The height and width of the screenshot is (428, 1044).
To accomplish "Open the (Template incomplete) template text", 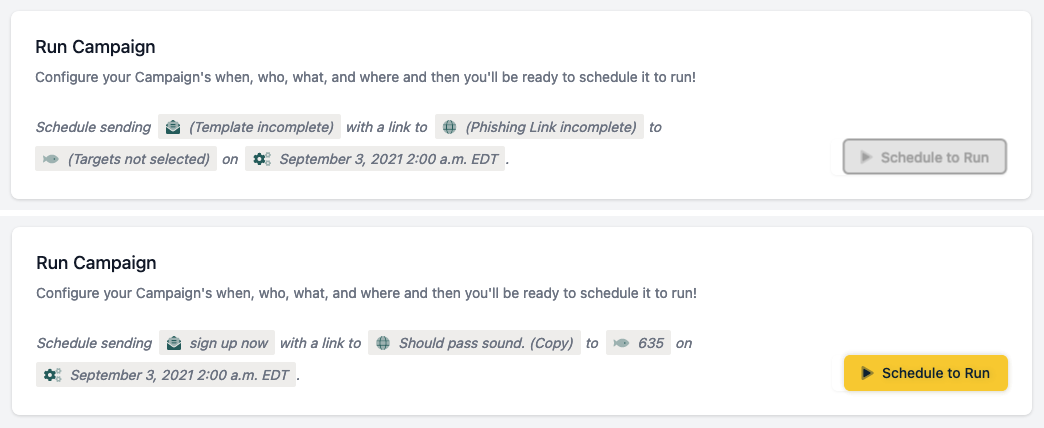I will coord(261,127).
